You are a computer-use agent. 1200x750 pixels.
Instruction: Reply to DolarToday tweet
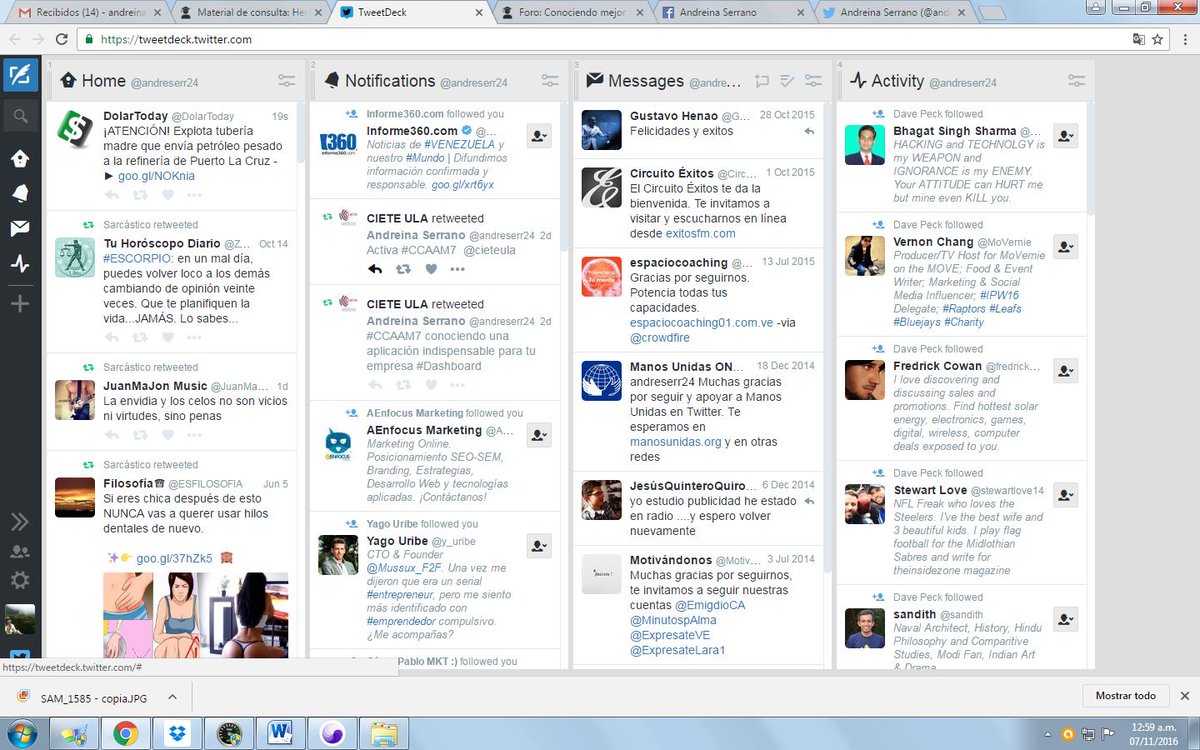tap(111, 195)
